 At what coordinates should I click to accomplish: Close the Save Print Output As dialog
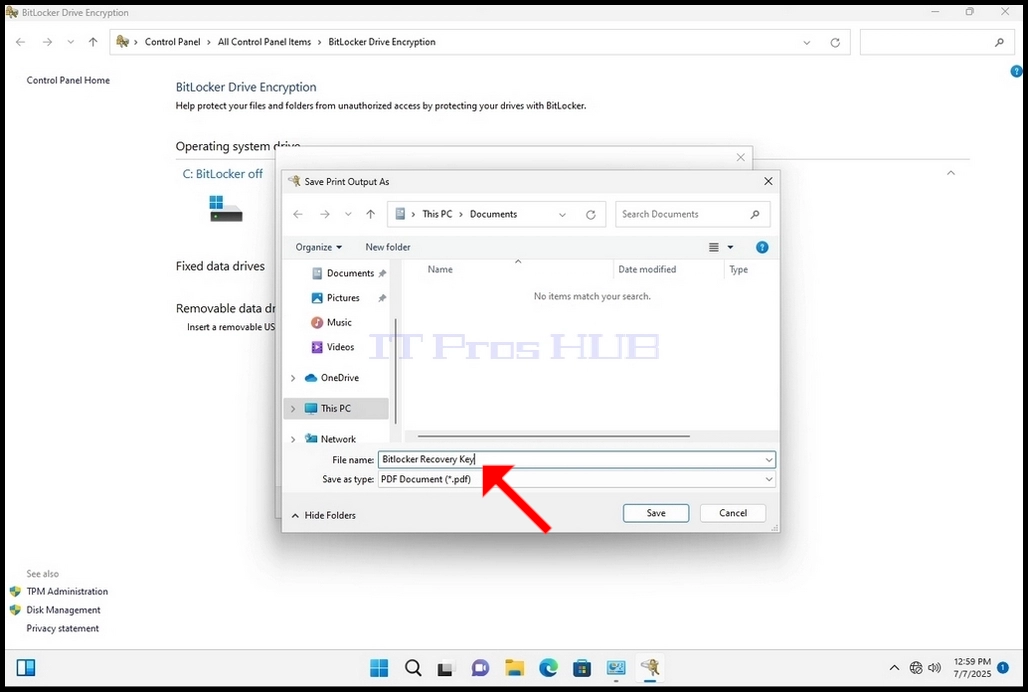(x=768, y=181)
